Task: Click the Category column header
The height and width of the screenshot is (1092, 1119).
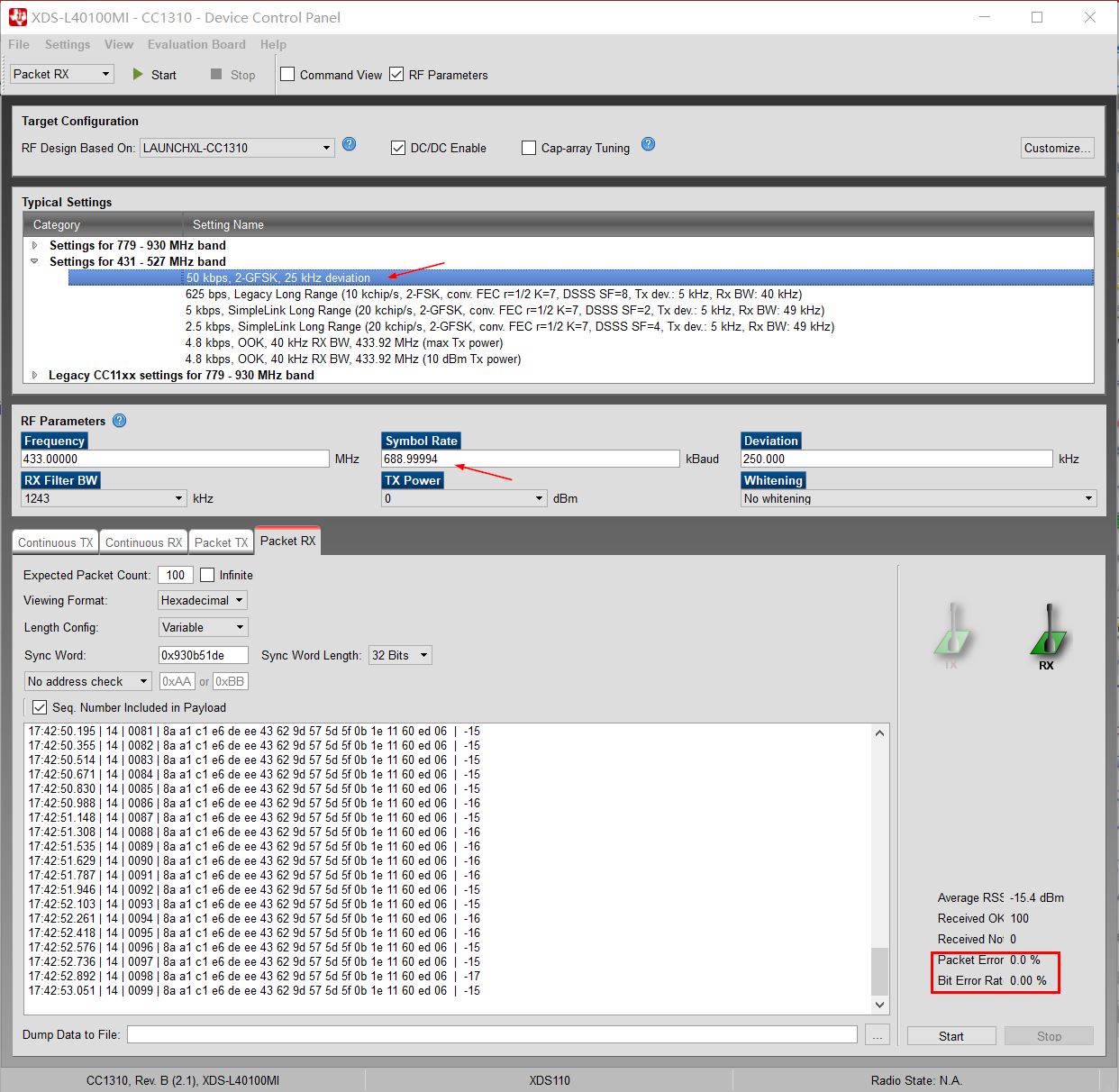Action: [102, 224]
